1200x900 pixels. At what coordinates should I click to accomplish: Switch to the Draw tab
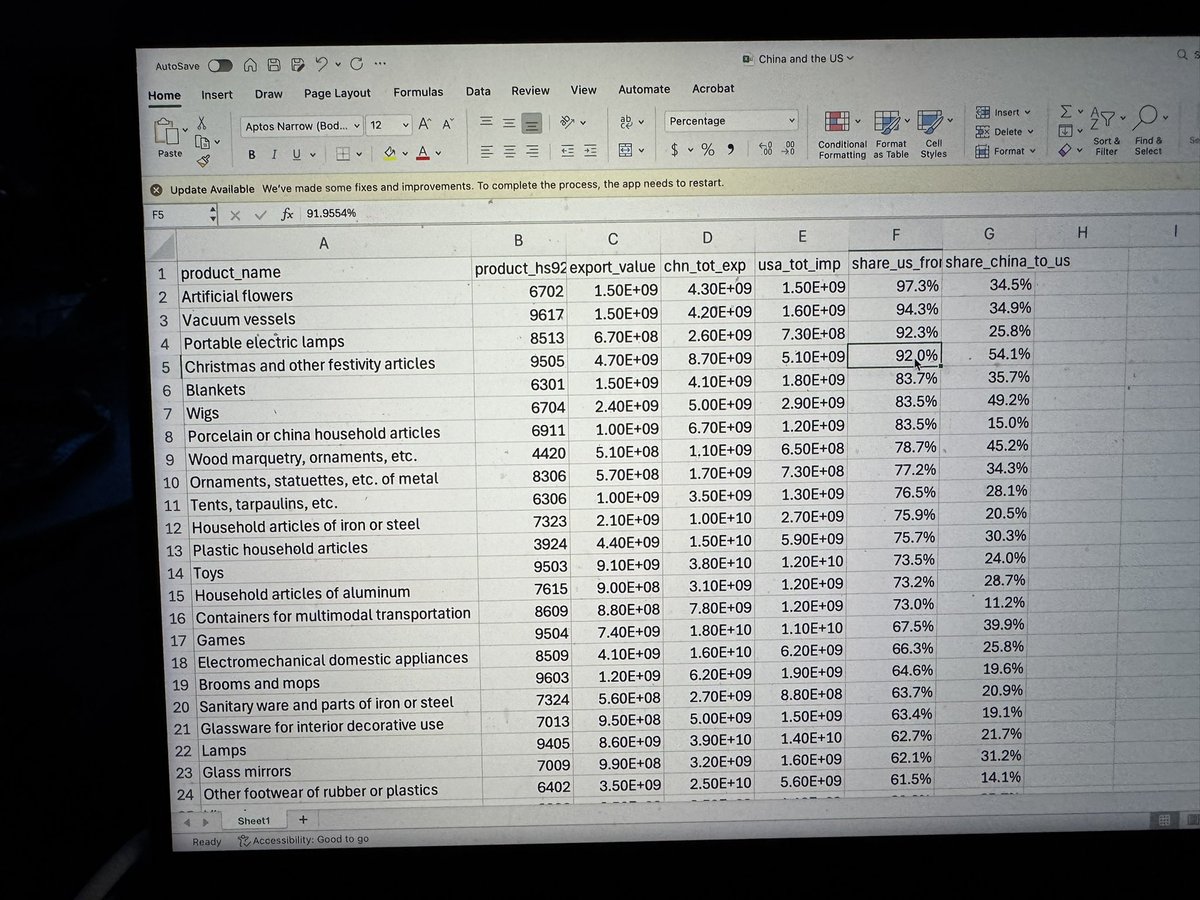[x=268, y=94]
